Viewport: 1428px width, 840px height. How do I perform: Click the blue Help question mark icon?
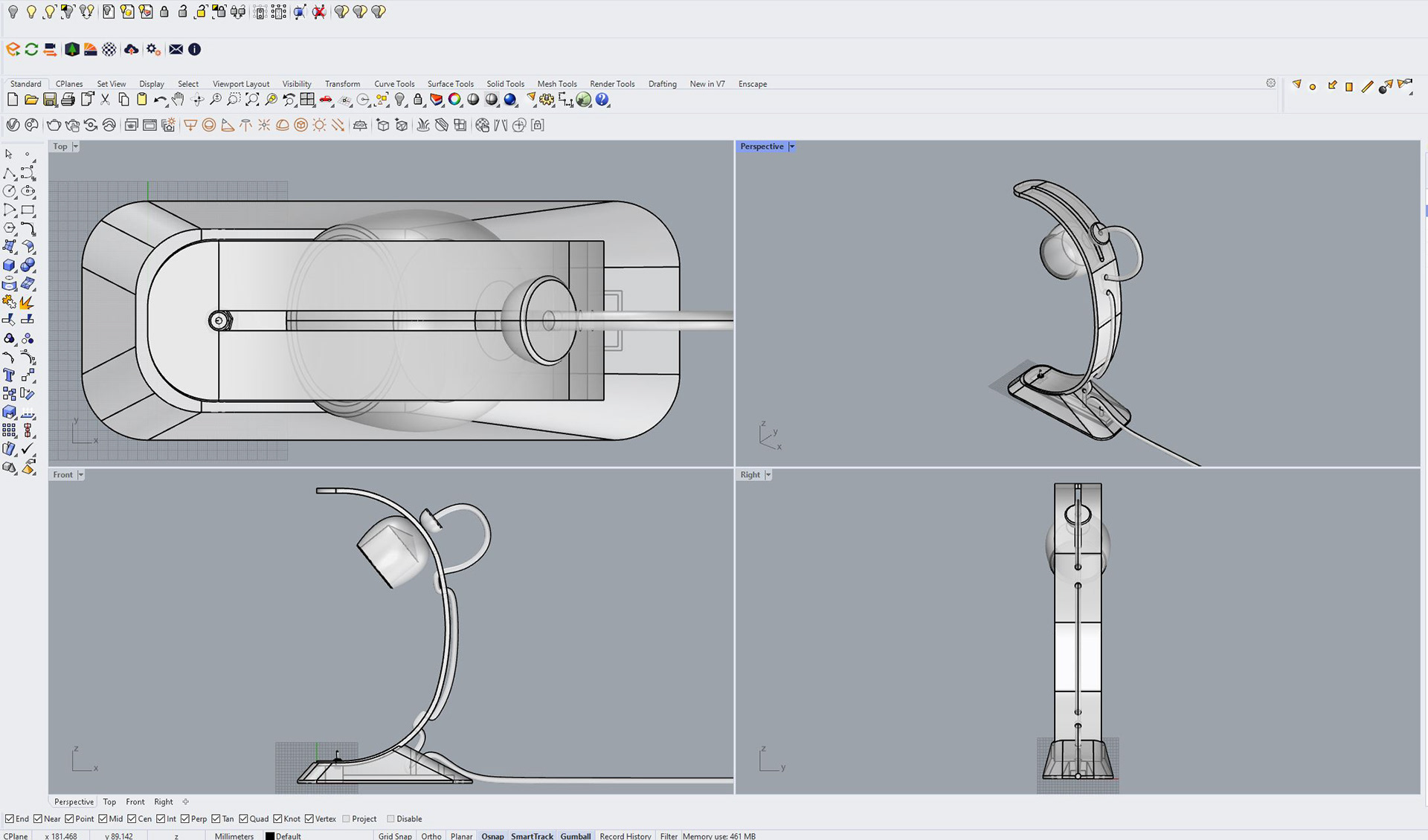(x=602, y=100)
